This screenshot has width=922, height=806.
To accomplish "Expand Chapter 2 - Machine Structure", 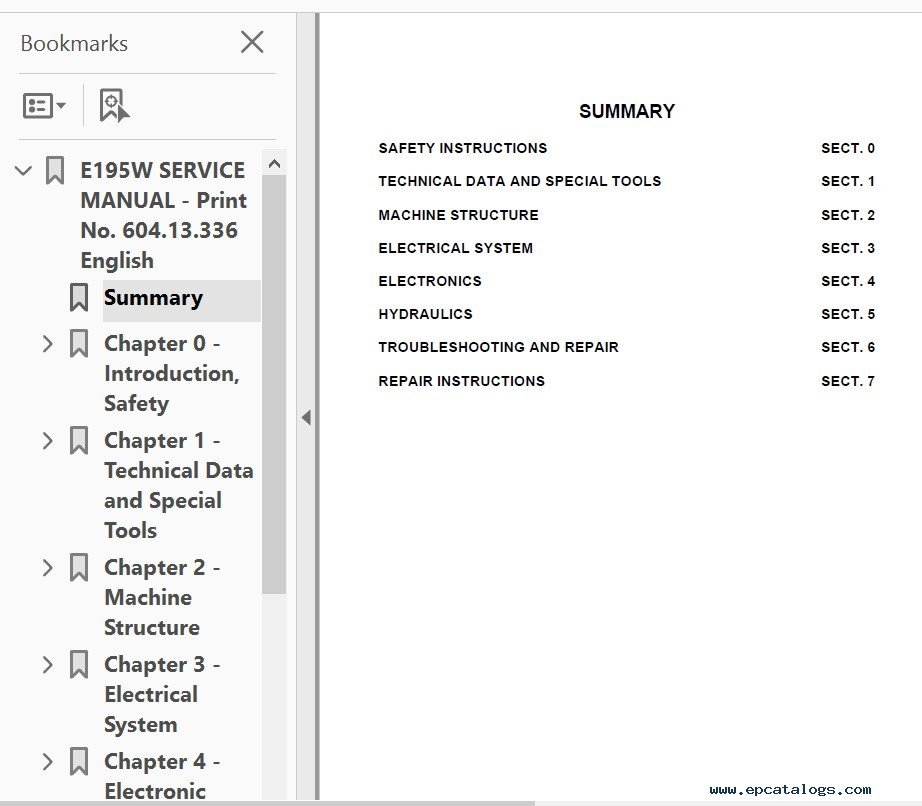I will (x=48, y=568).
